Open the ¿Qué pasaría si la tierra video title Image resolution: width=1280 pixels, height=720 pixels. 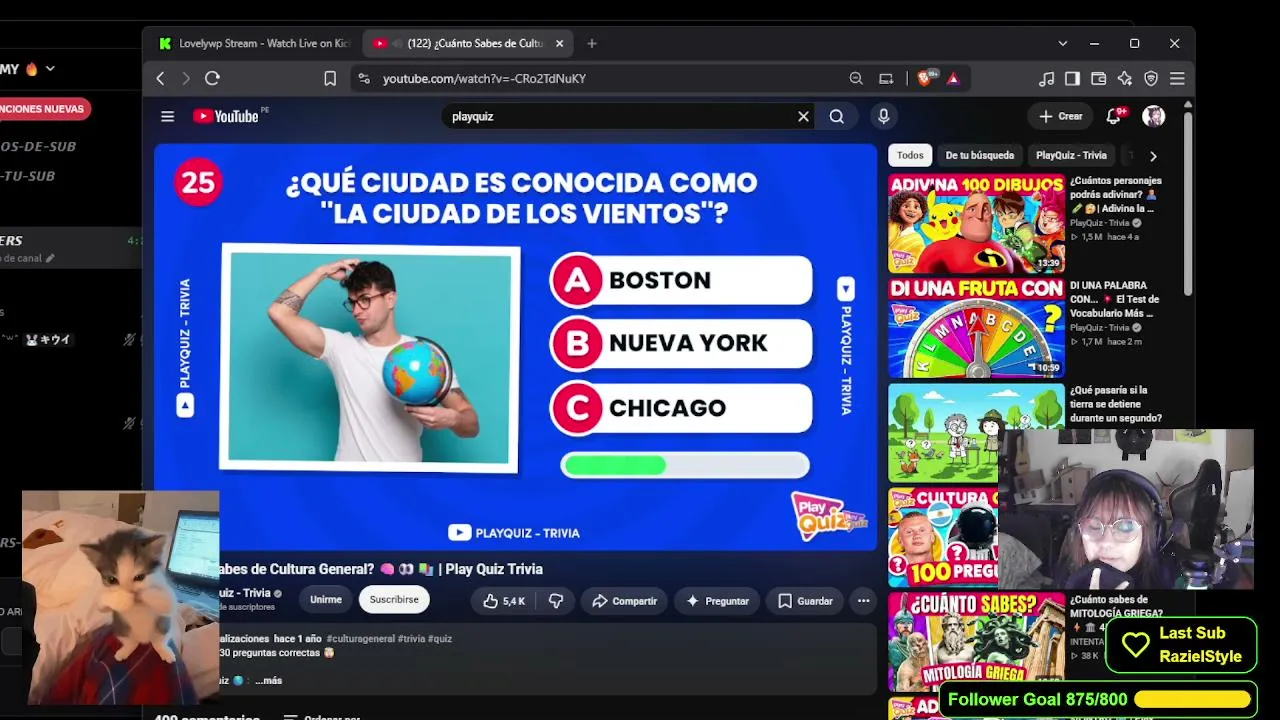[1116, 404]
